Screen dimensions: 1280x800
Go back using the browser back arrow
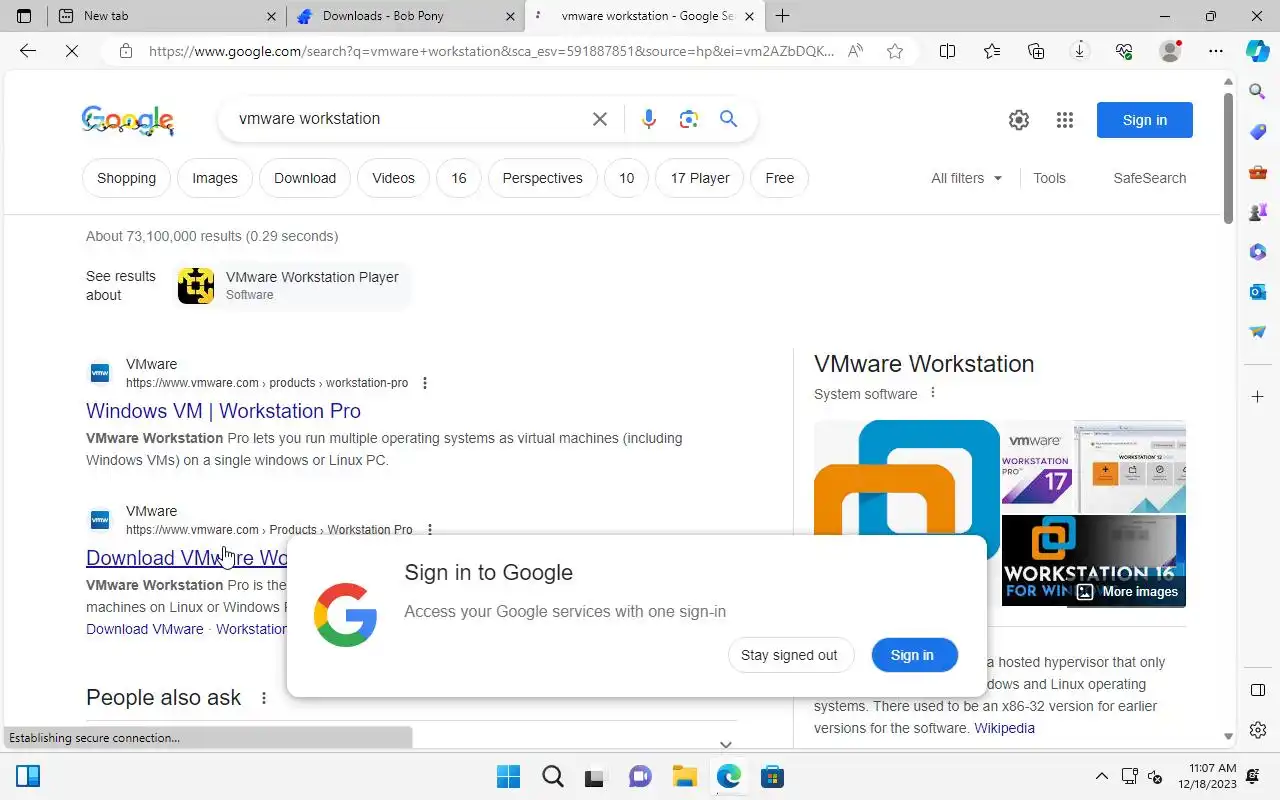click(x=28, y=51)
